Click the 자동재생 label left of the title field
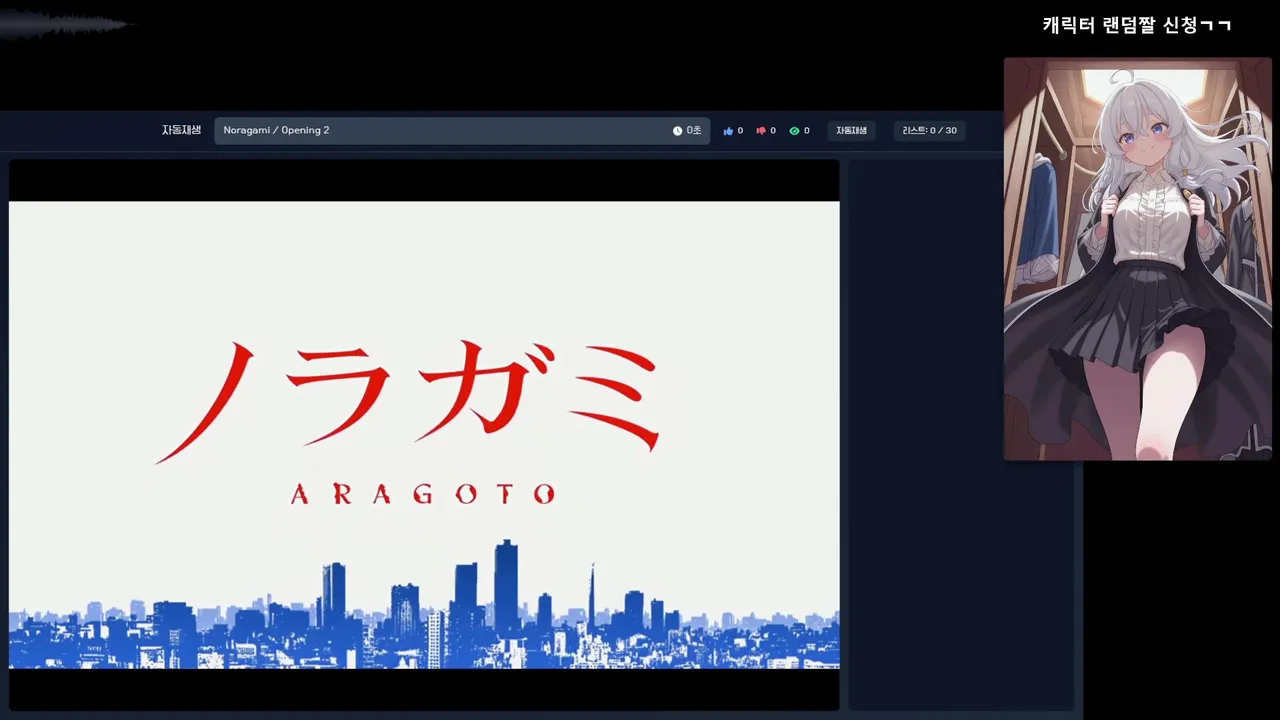Viewport: 1280px width, 720px height. point(182,130)
